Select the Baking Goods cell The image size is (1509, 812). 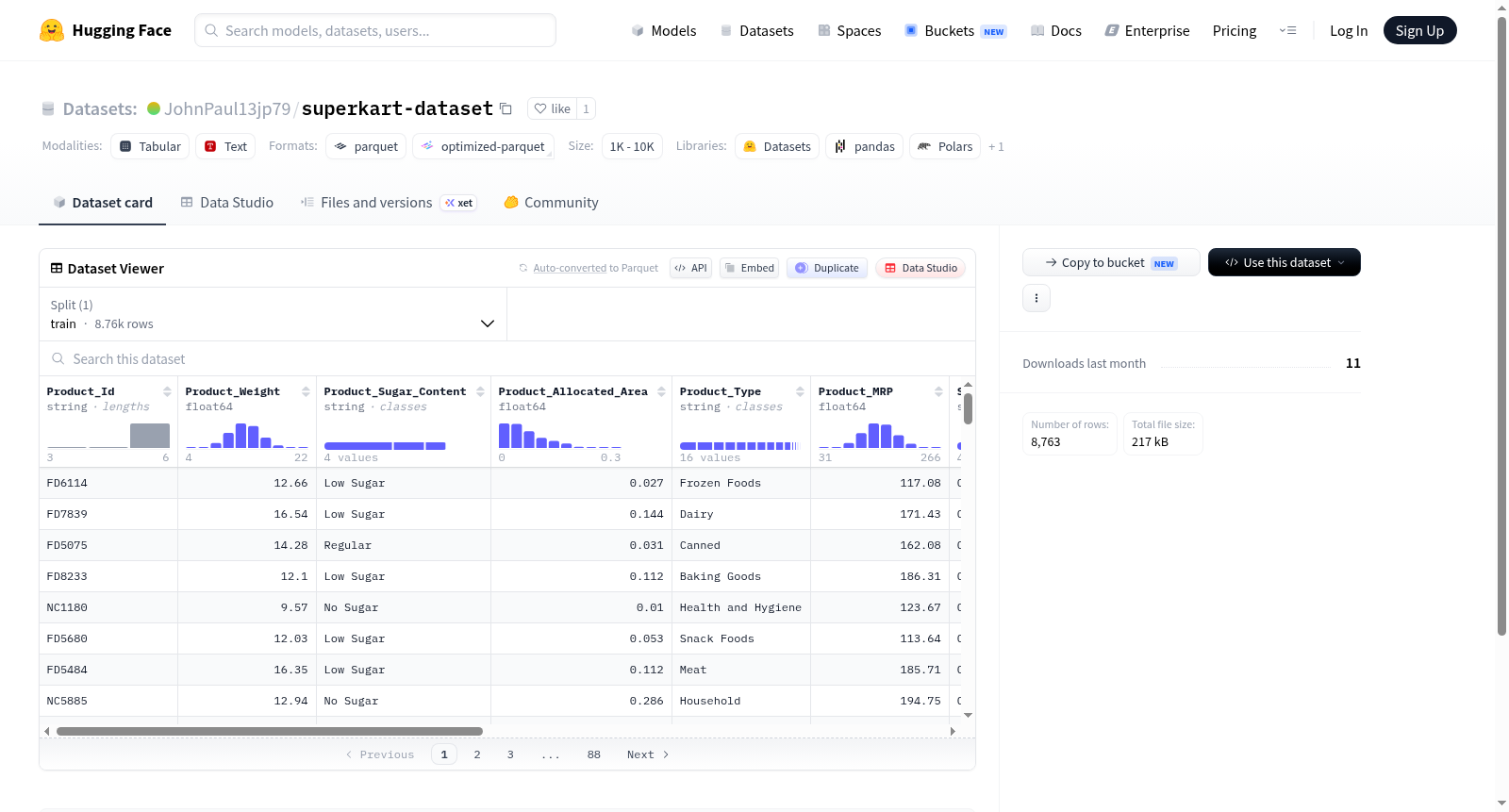click(741, 576)
